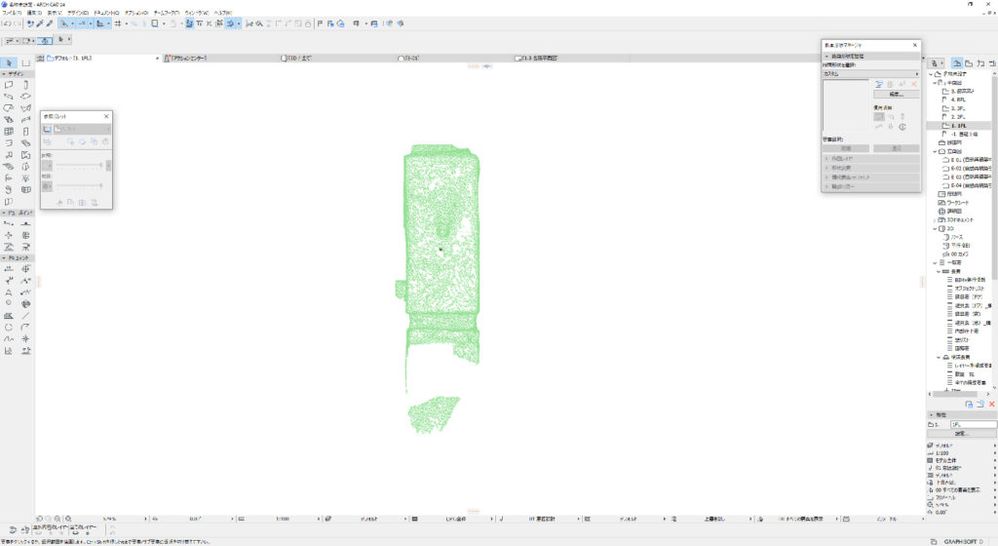Open the 編集 (Edit) menu
The width and height of the screenshot is (998, 546).
pos(34,13)
